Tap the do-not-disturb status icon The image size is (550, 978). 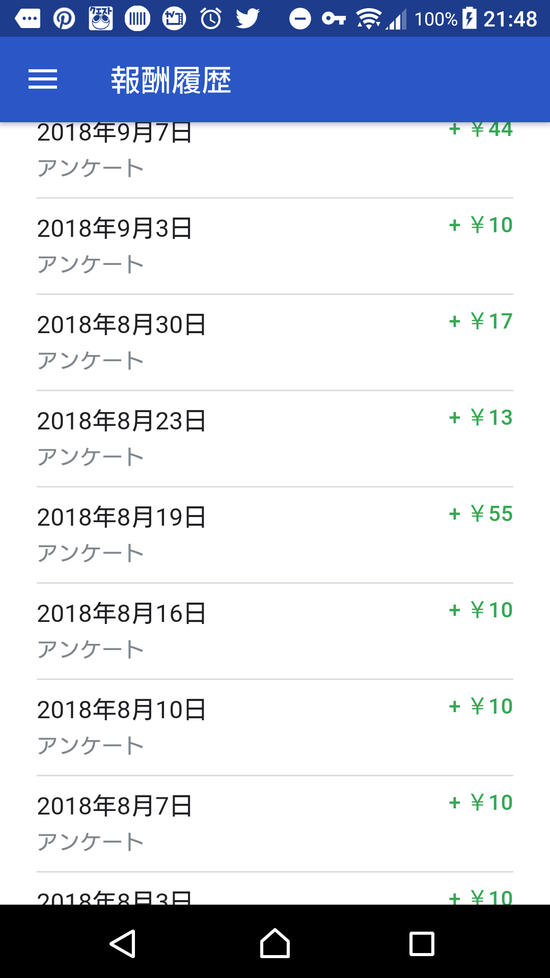300,19
